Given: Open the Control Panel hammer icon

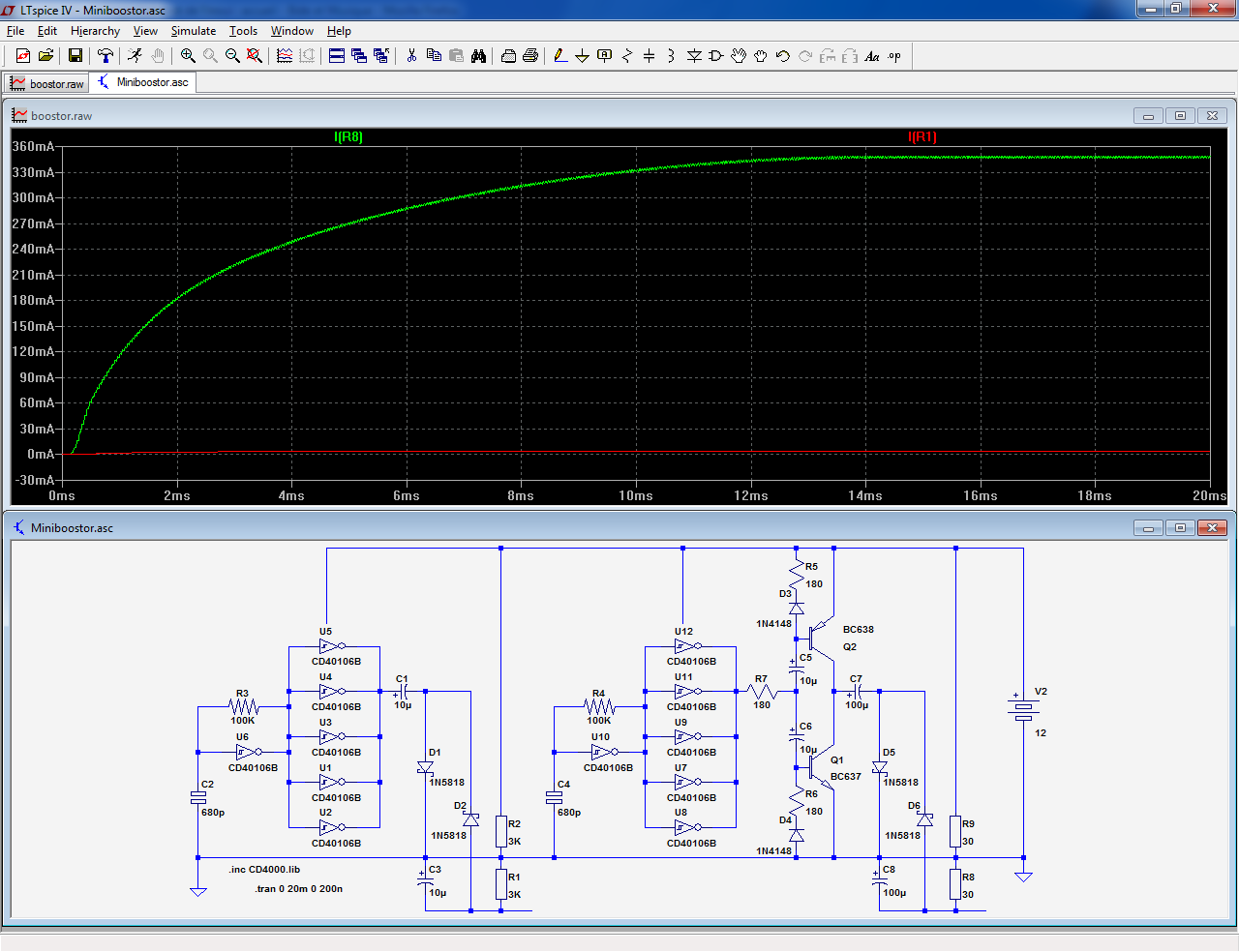Looking at the screenshot, I should point(106,56).
